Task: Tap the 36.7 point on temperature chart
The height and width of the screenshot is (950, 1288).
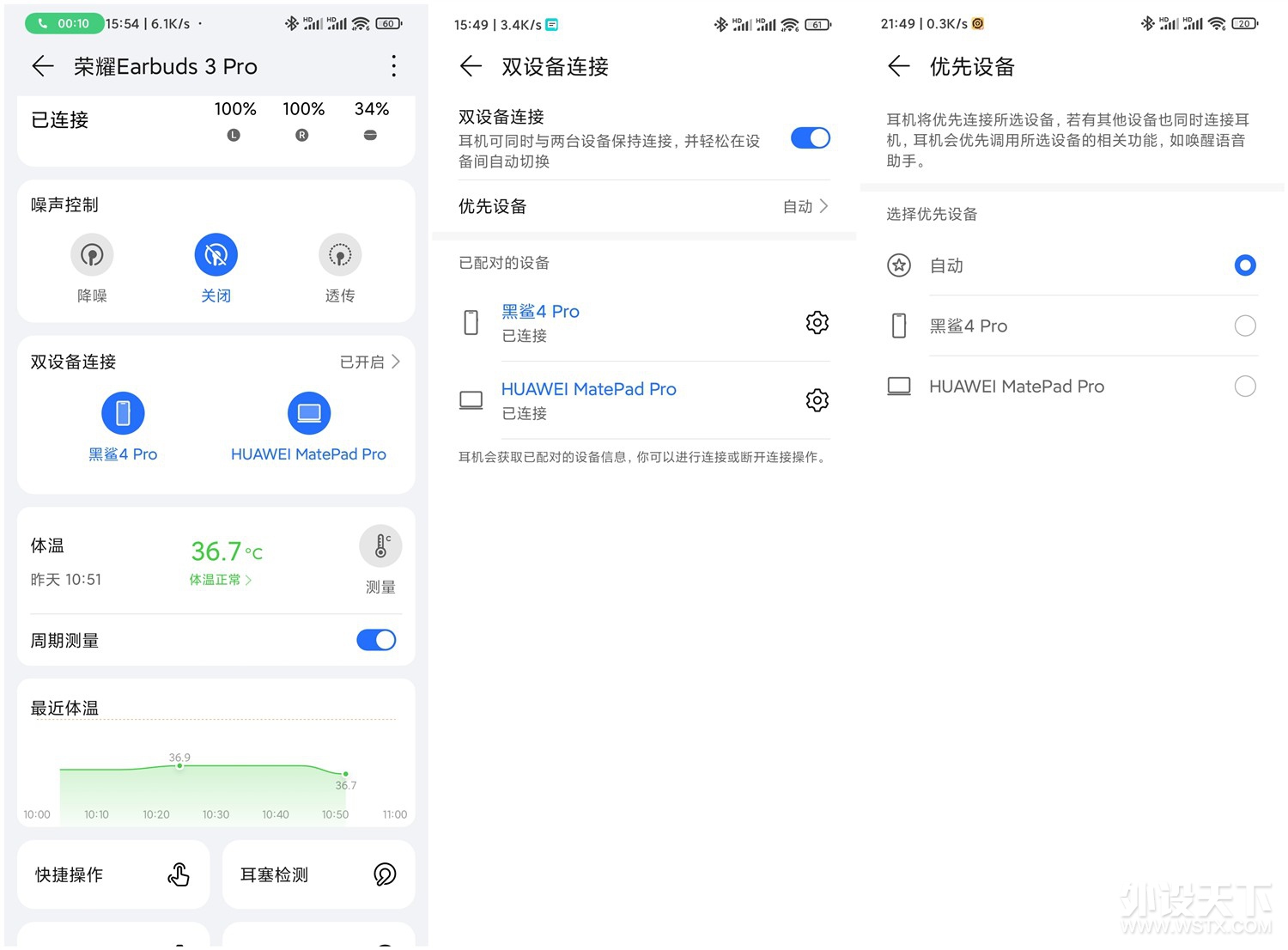Action: coord(345,774)
